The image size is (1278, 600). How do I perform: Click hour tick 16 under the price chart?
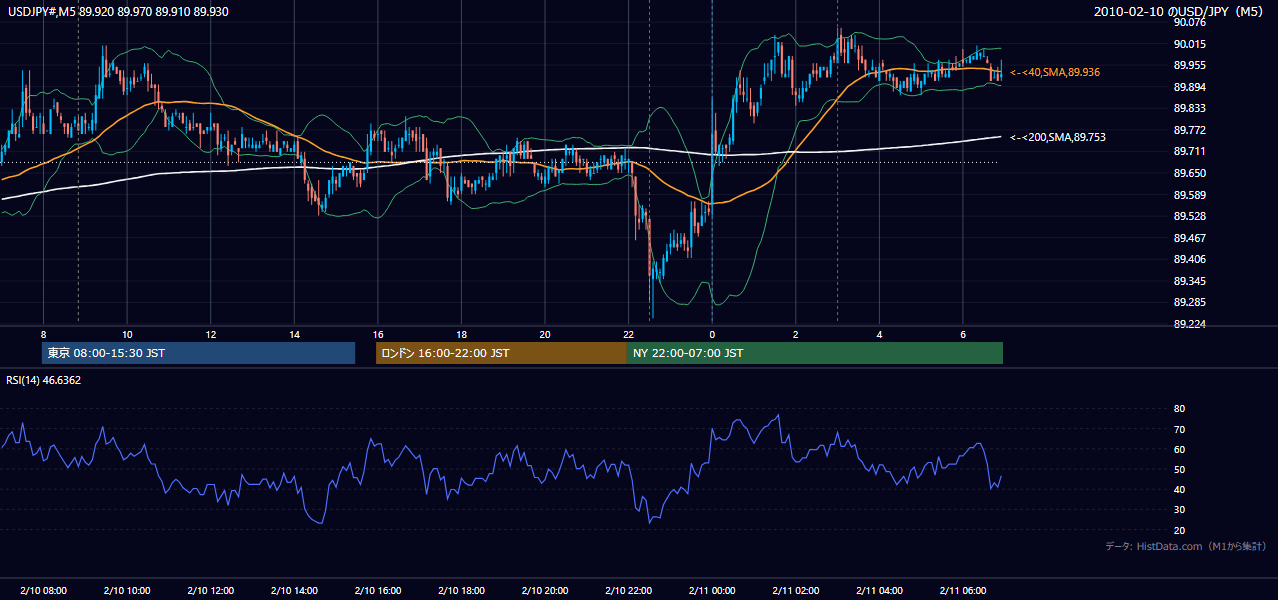(377, 334)
